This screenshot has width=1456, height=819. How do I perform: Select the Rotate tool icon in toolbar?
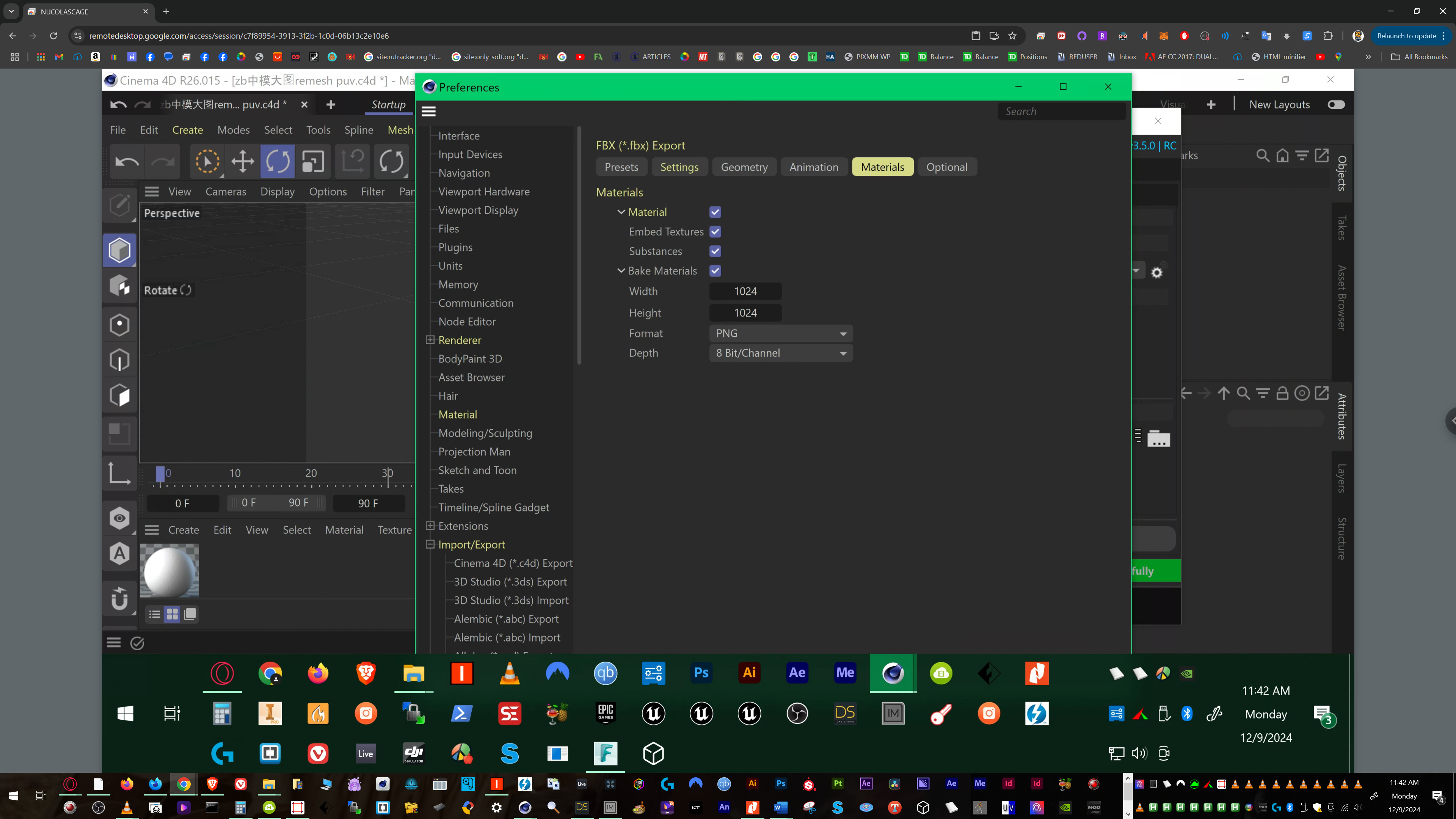[278, 162]
